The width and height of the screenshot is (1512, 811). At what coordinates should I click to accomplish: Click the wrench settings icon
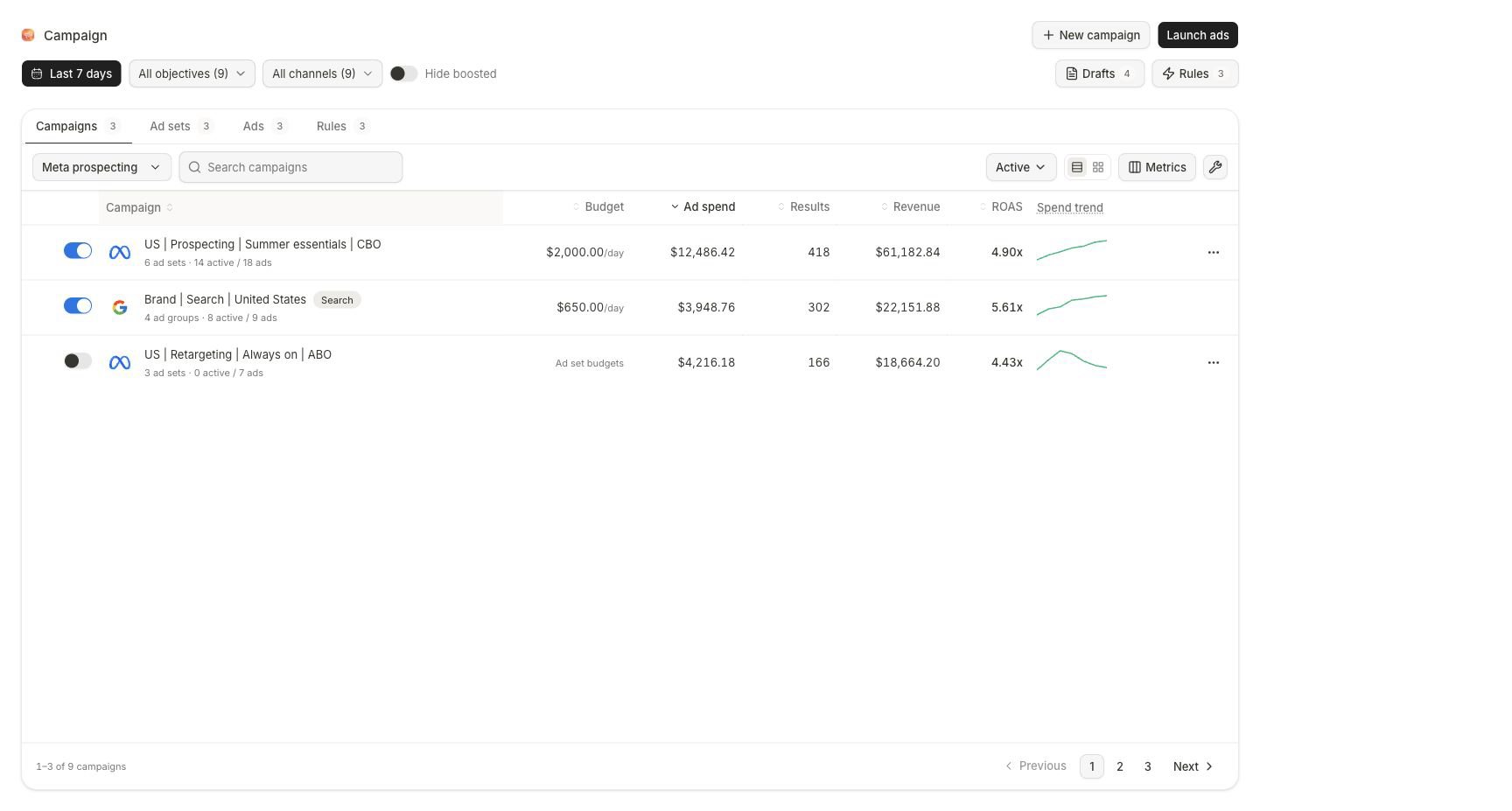pos(1215,167)
